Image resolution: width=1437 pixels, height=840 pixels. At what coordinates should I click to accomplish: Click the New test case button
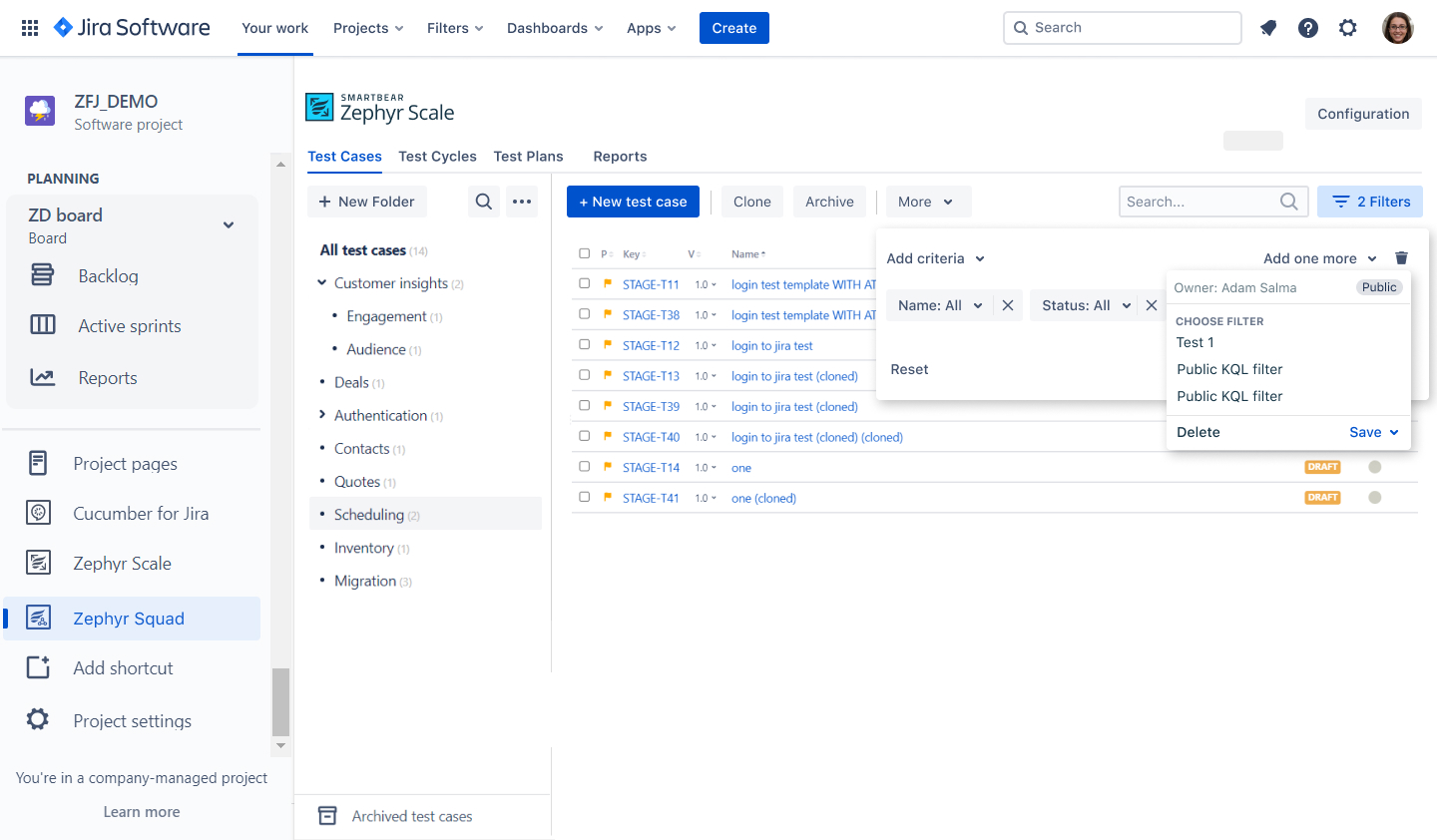[x=633, y=202]
